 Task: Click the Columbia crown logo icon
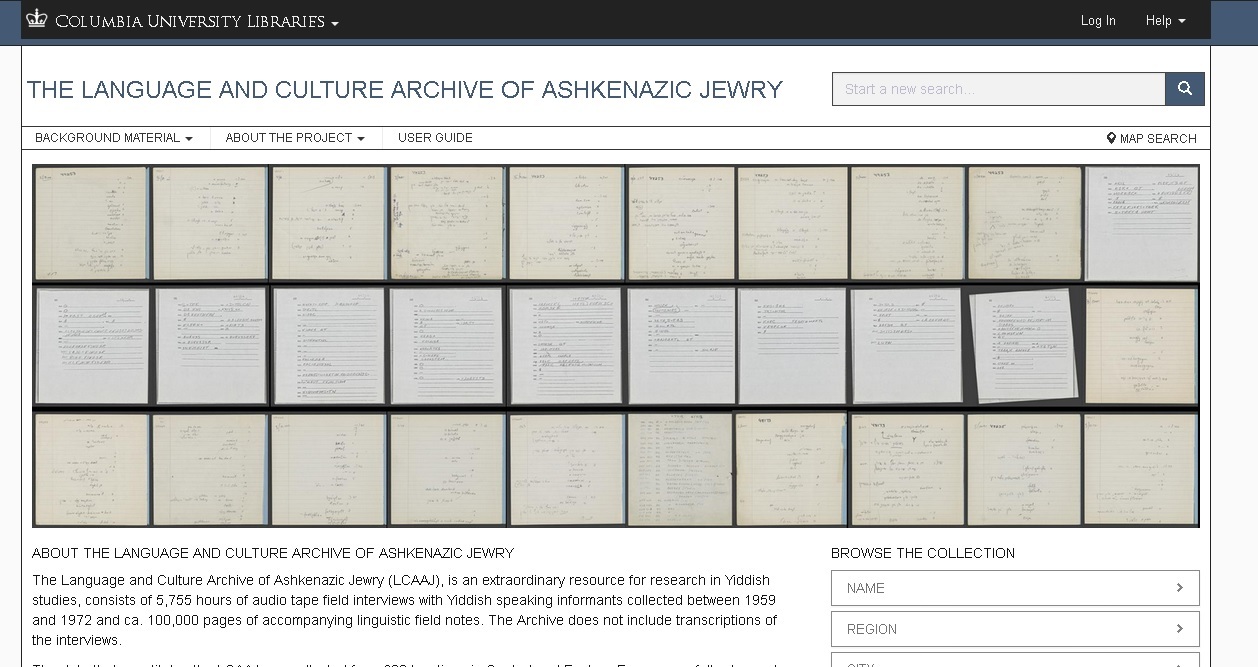(x=37, y=19)
